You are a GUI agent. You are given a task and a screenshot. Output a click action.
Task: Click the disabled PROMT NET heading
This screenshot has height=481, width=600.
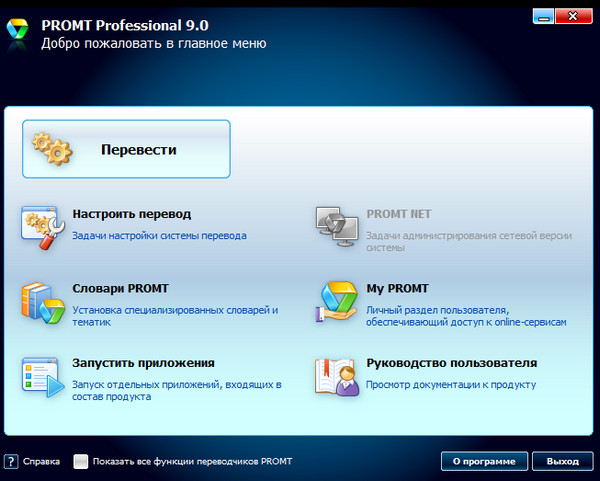pos(399,214)
